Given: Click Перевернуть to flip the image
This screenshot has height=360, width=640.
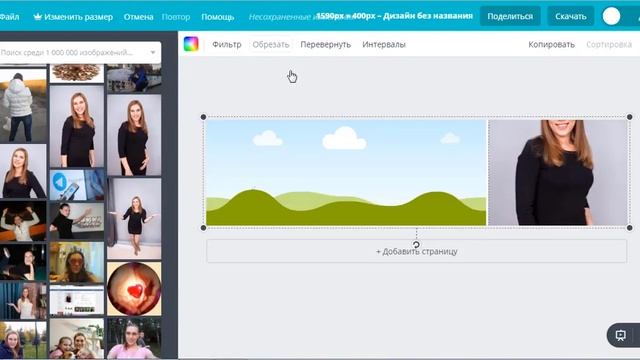Looking at the screenshot, I should coord(325,44).
